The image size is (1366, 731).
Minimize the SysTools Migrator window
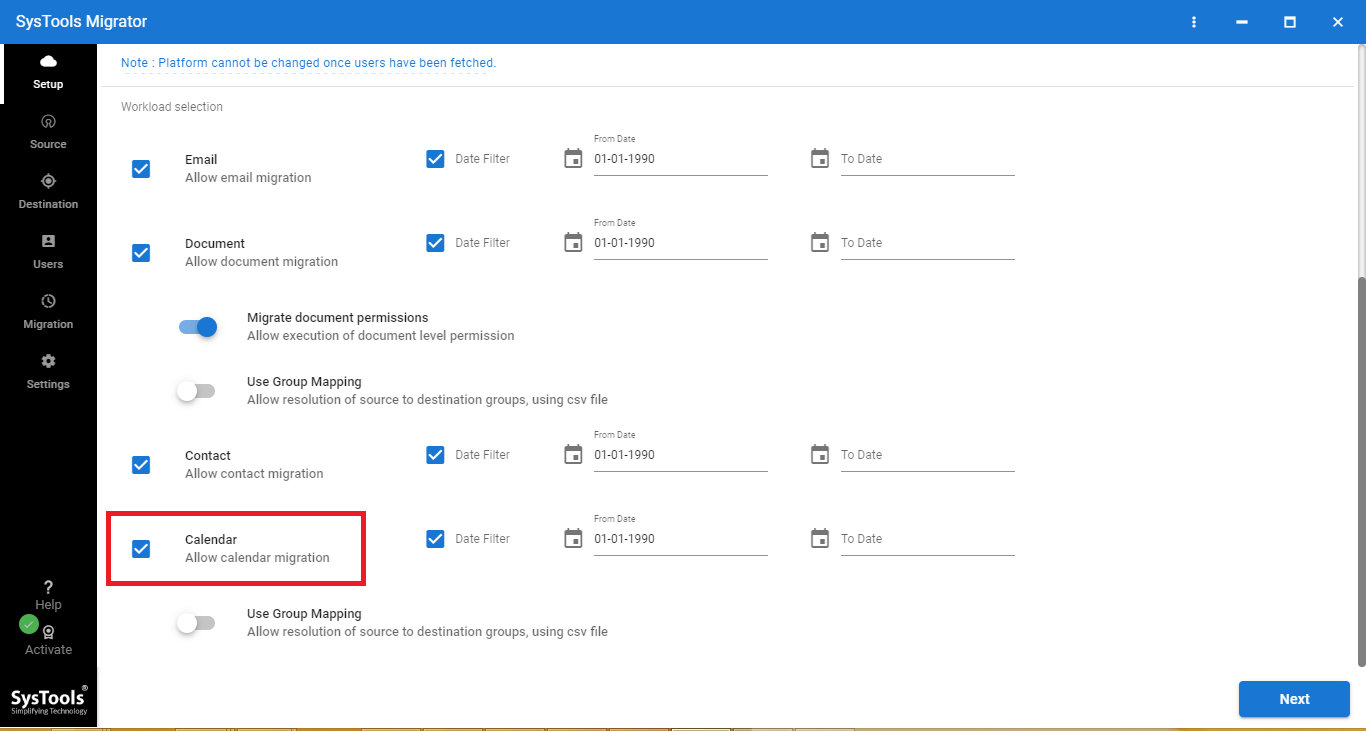[x=1242, y=22]
